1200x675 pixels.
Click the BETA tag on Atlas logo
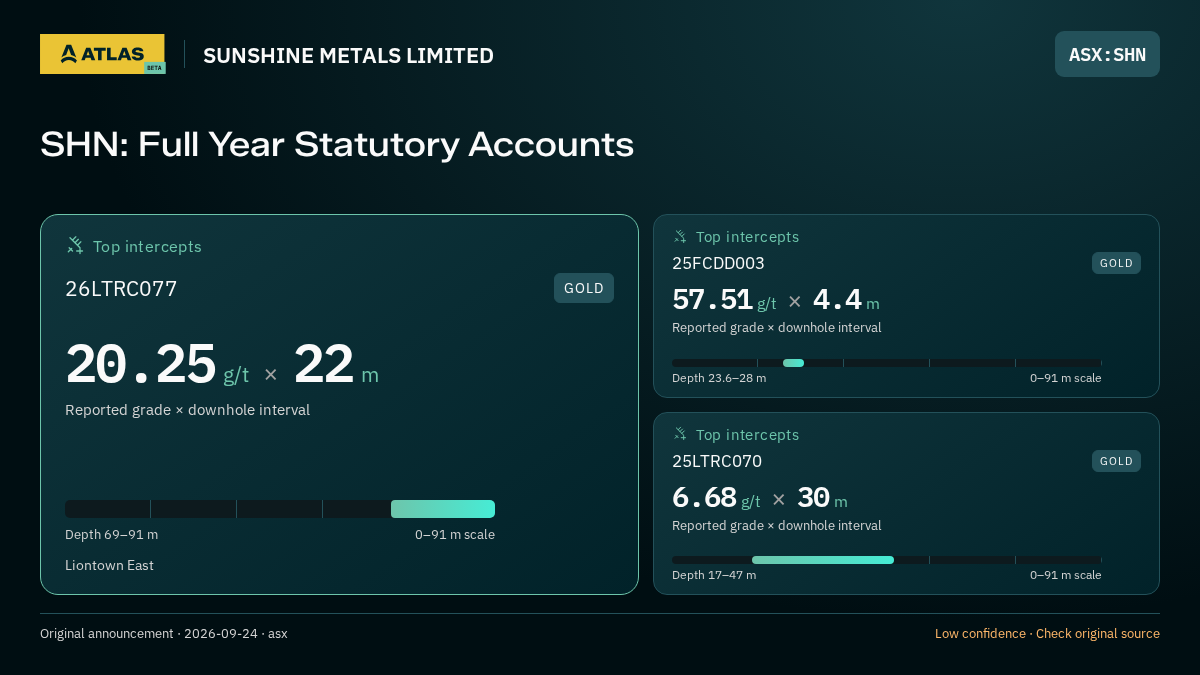click(x=154, y=68)
